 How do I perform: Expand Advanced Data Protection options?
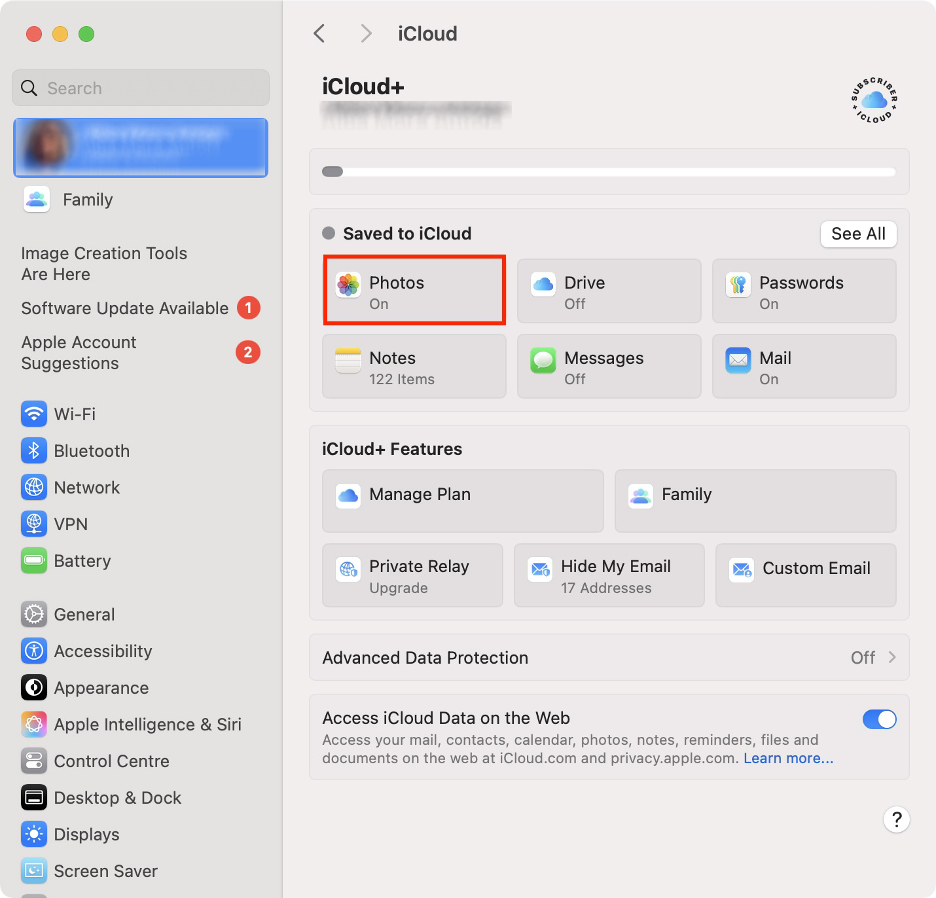pyautogui.click(x=608, y=657)
